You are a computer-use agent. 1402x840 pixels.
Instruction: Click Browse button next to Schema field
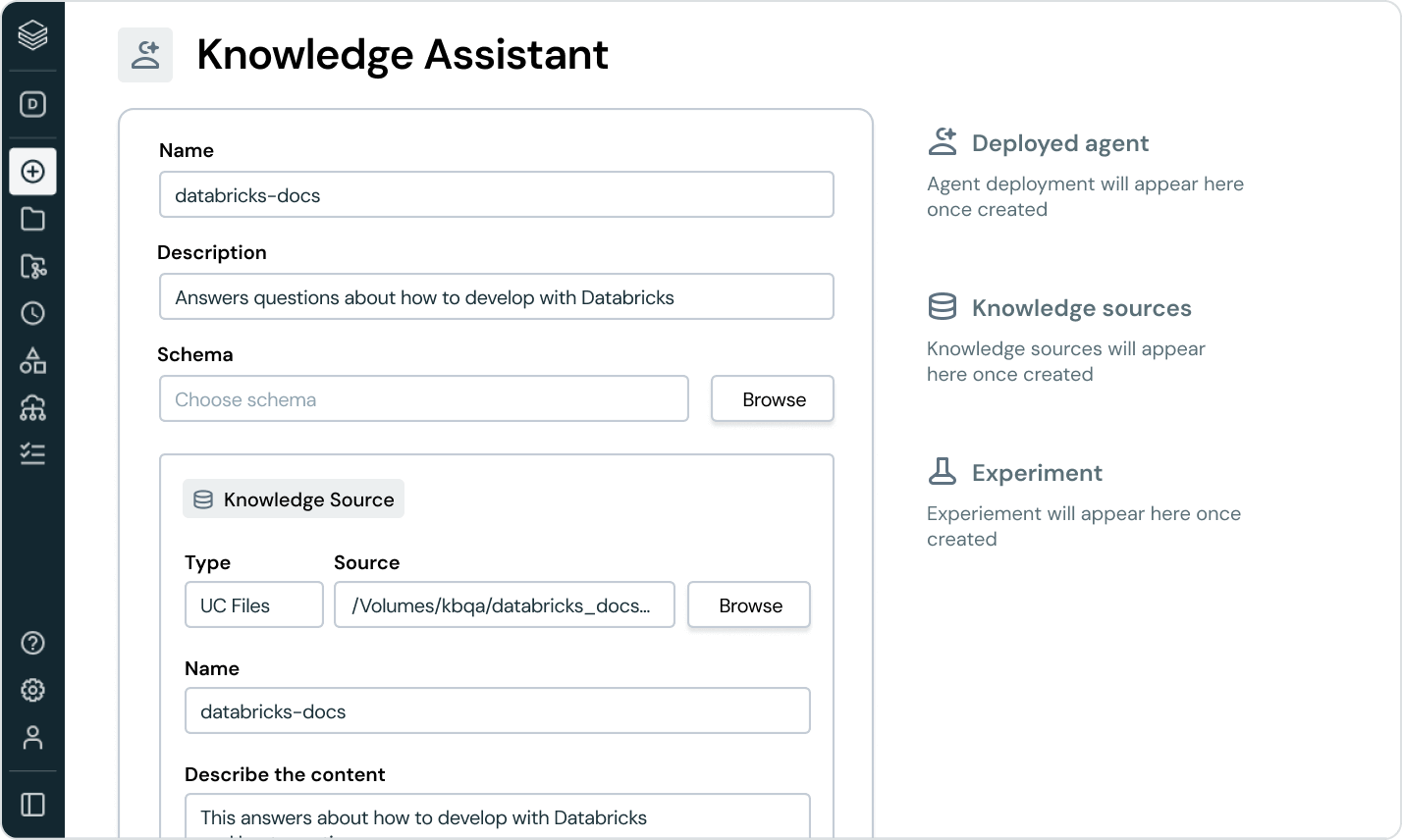(773, 399)
